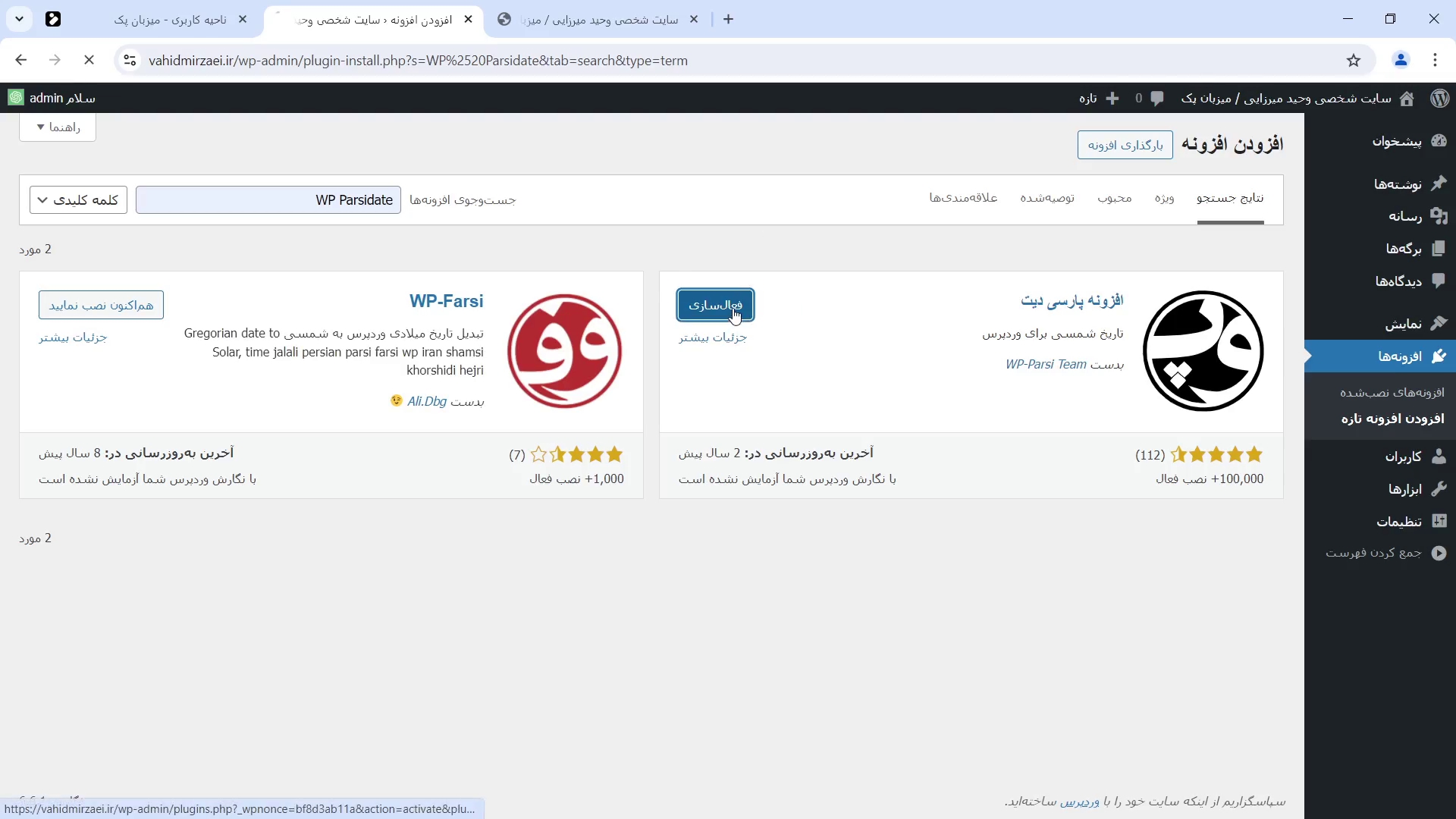The width and height of the screenshot is (1456, 819).
Task: View site information icon in address bar
Action: coord(130,61)
